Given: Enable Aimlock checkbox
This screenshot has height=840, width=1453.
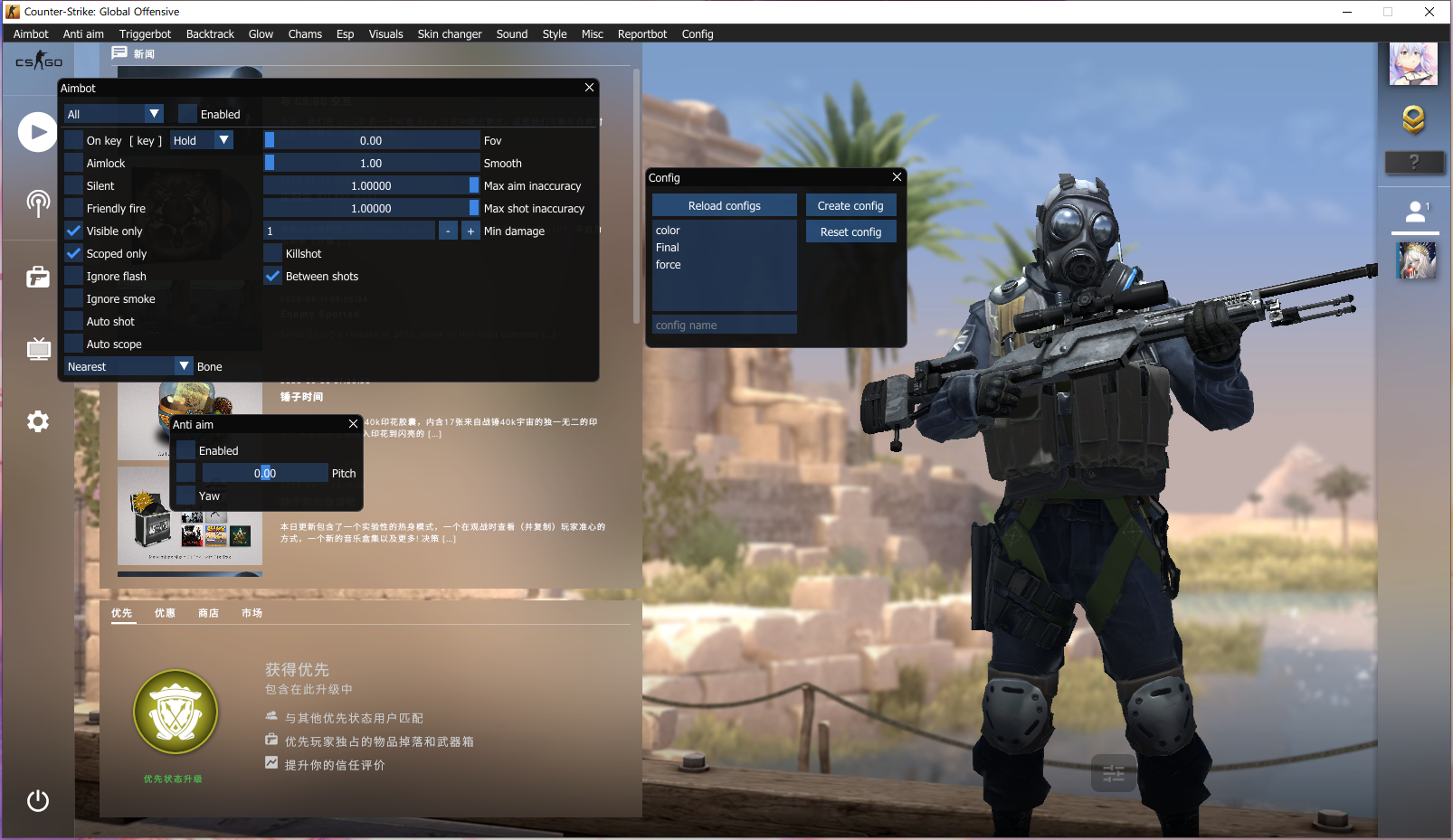Looking at the screenshot, I should 73,163.
